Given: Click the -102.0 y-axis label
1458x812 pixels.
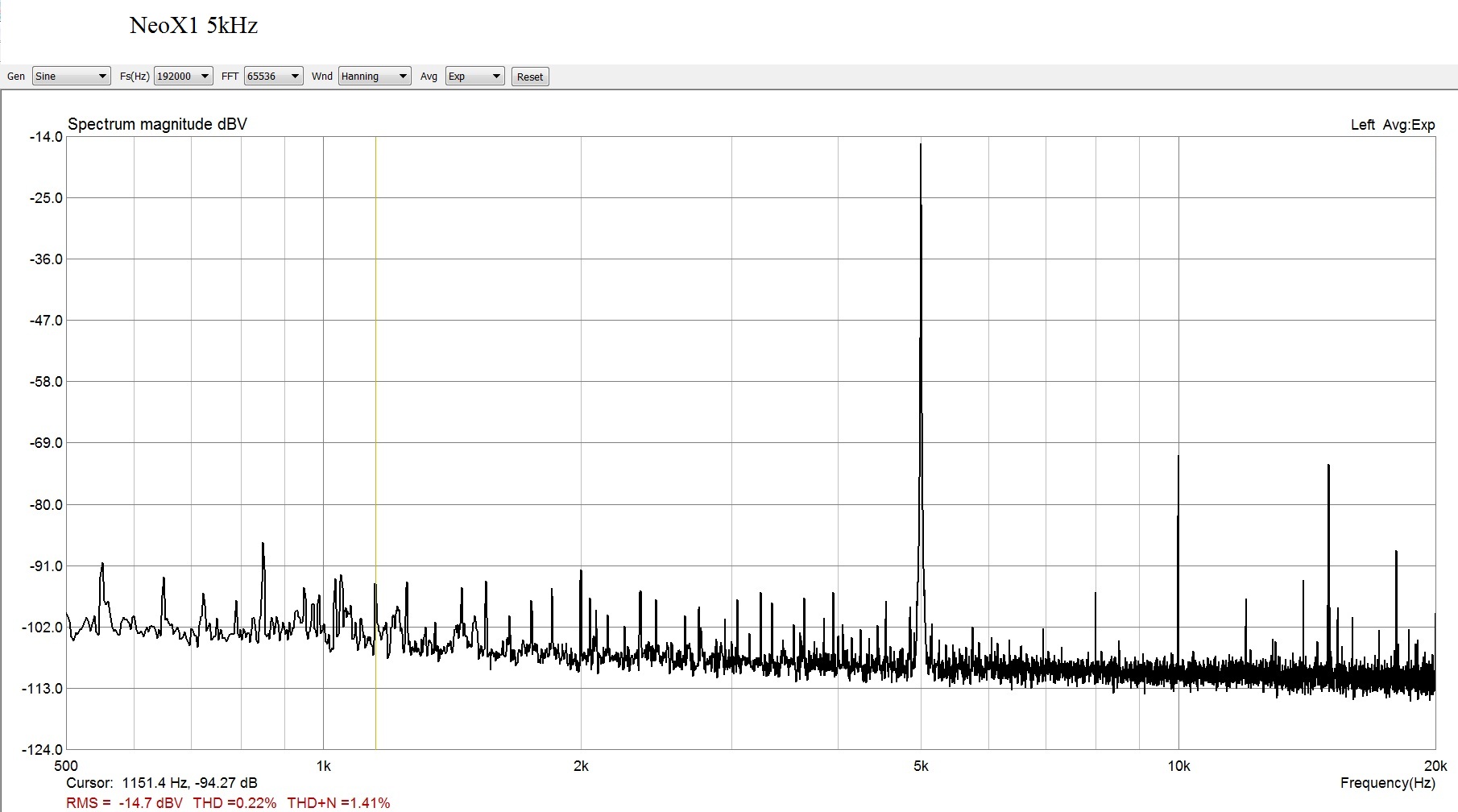Looking at the screenshot, I should tap(43, 628).
